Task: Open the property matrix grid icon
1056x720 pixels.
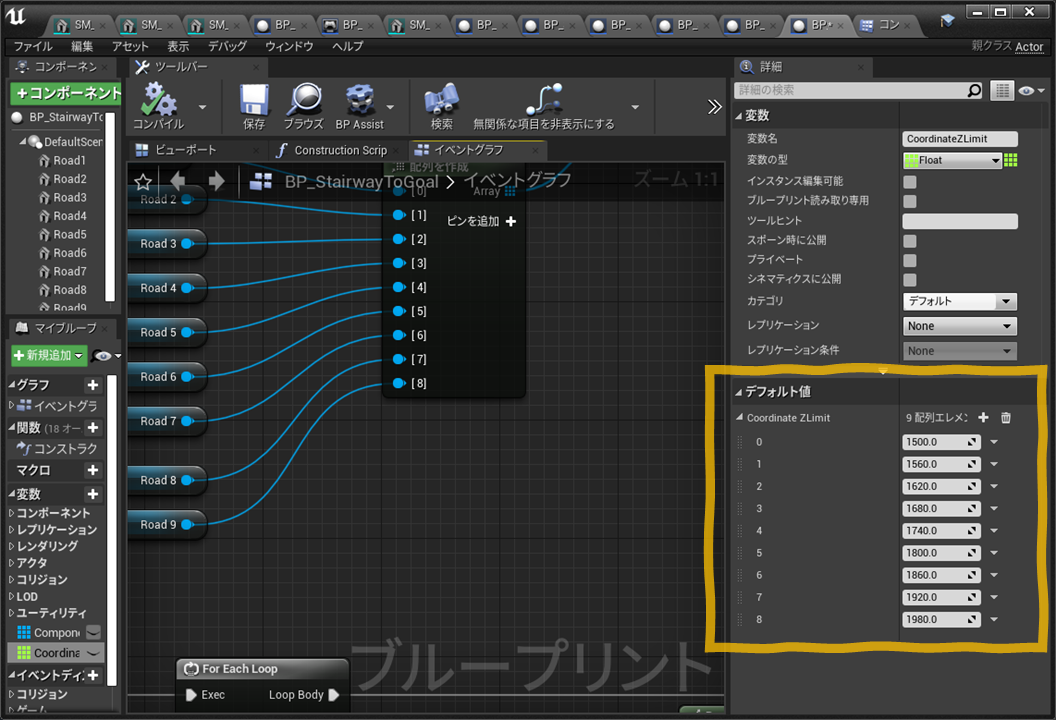Action: pyautogui.click(x=1002, y=90)
